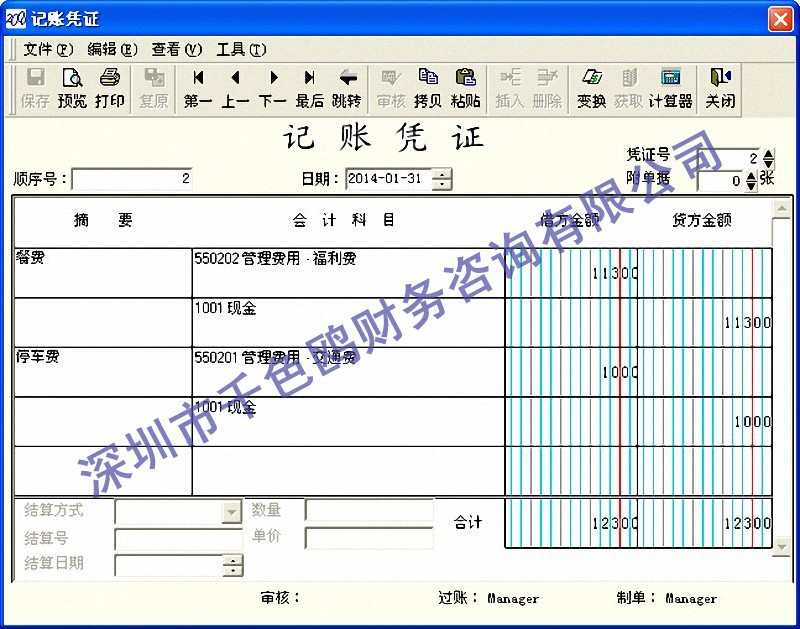The image size is (800, 629).
Task: Open the 计算器 calculator
Action: pyautogui.click(x=670, y=88)
